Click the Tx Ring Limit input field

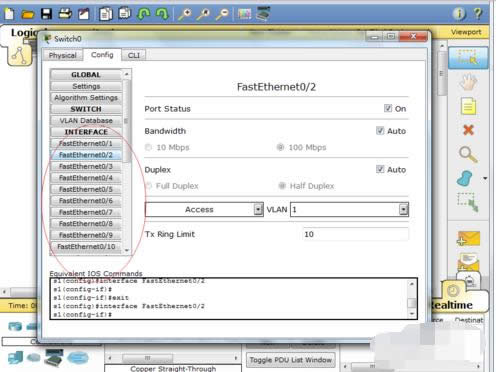pyautogui.click(x=355, y=234)
